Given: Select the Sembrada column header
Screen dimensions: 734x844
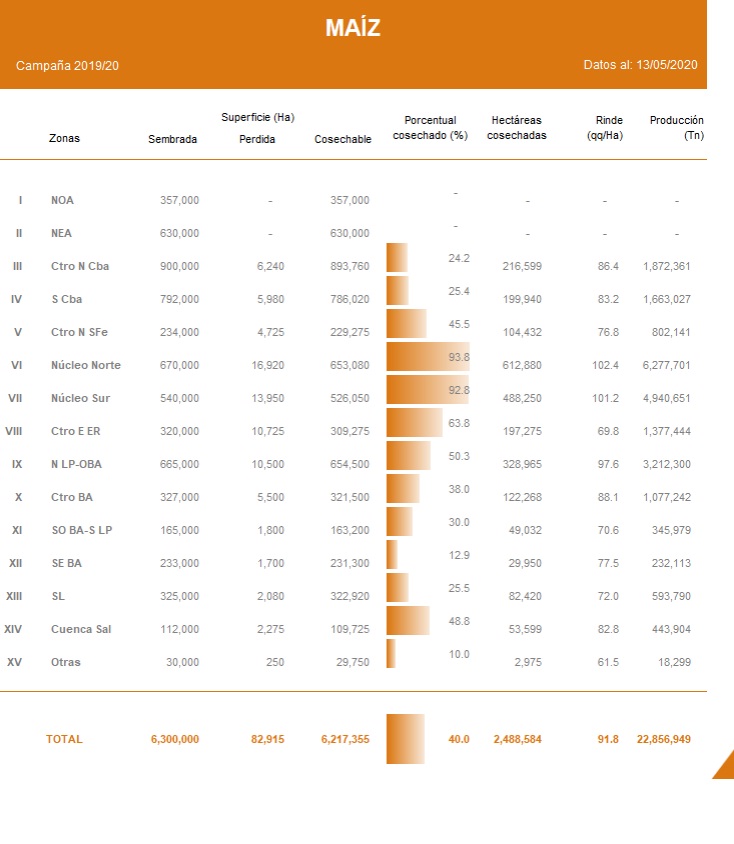Looking at the screenshot, I should point(172,139).
